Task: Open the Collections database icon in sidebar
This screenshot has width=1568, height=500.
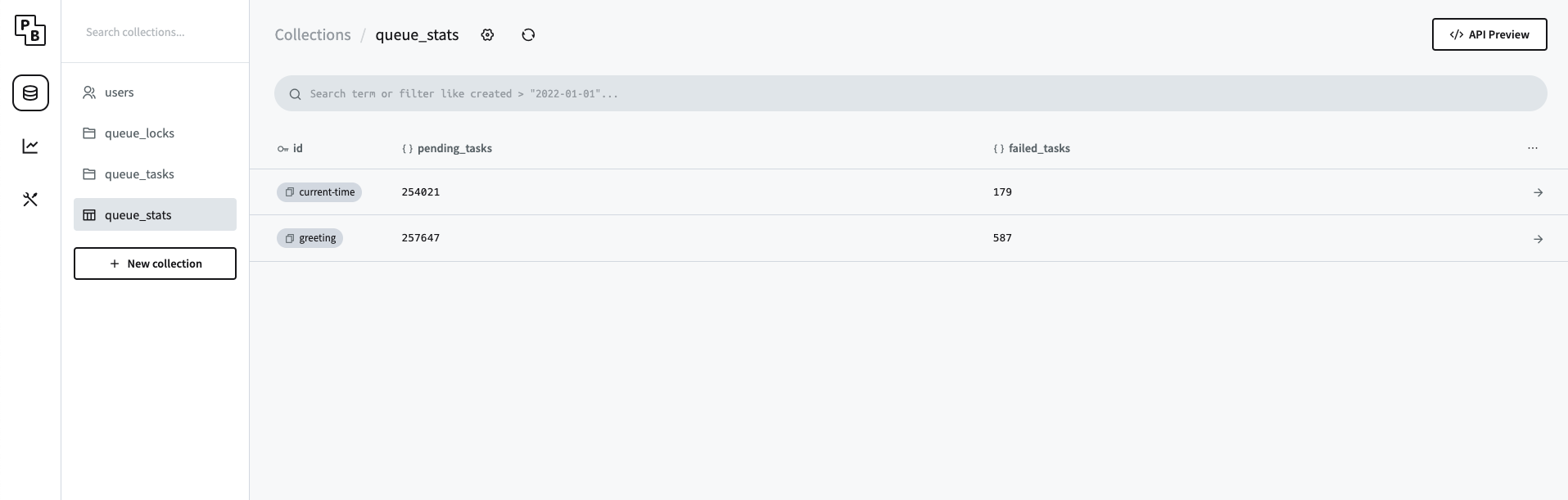Action: point(30,93)
